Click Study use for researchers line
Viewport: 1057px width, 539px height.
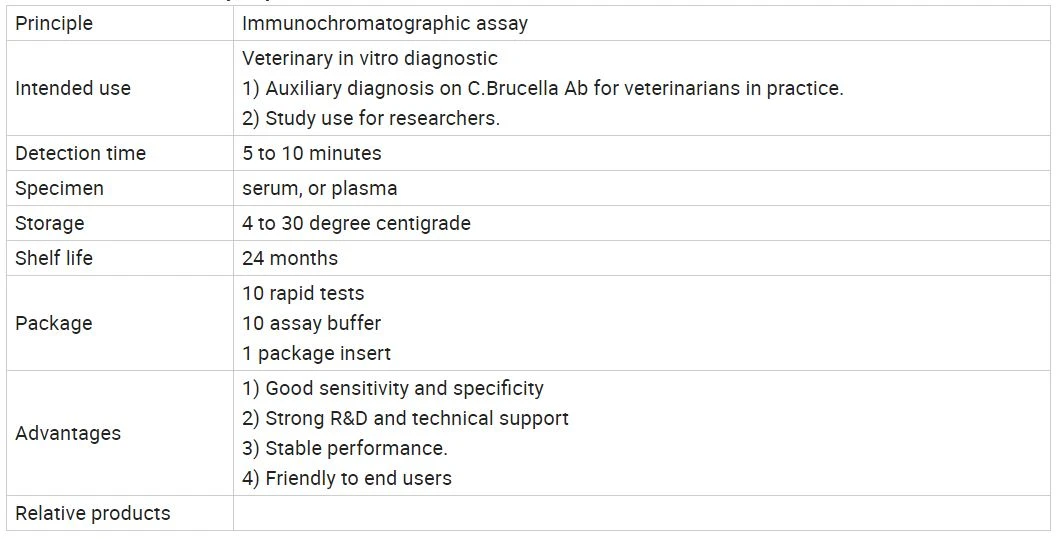(x=371, y=118)
